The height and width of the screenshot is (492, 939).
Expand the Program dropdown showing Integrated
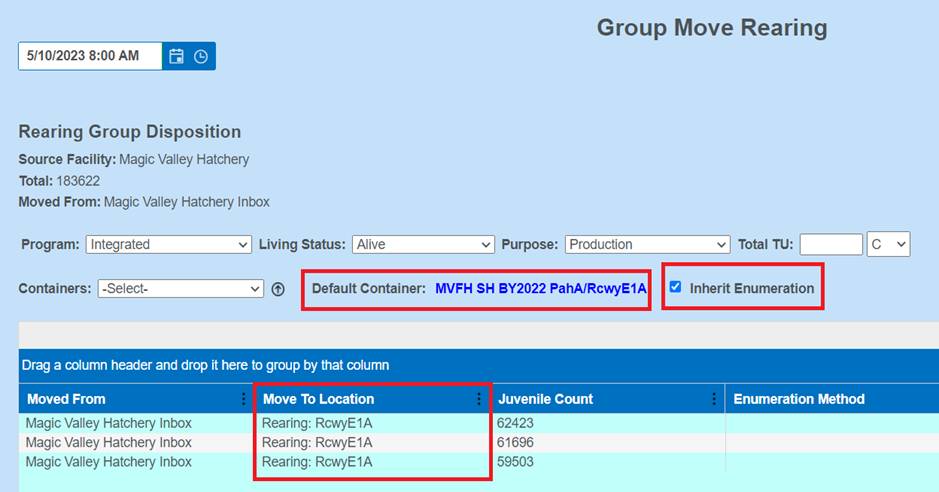tap(169, 244)
